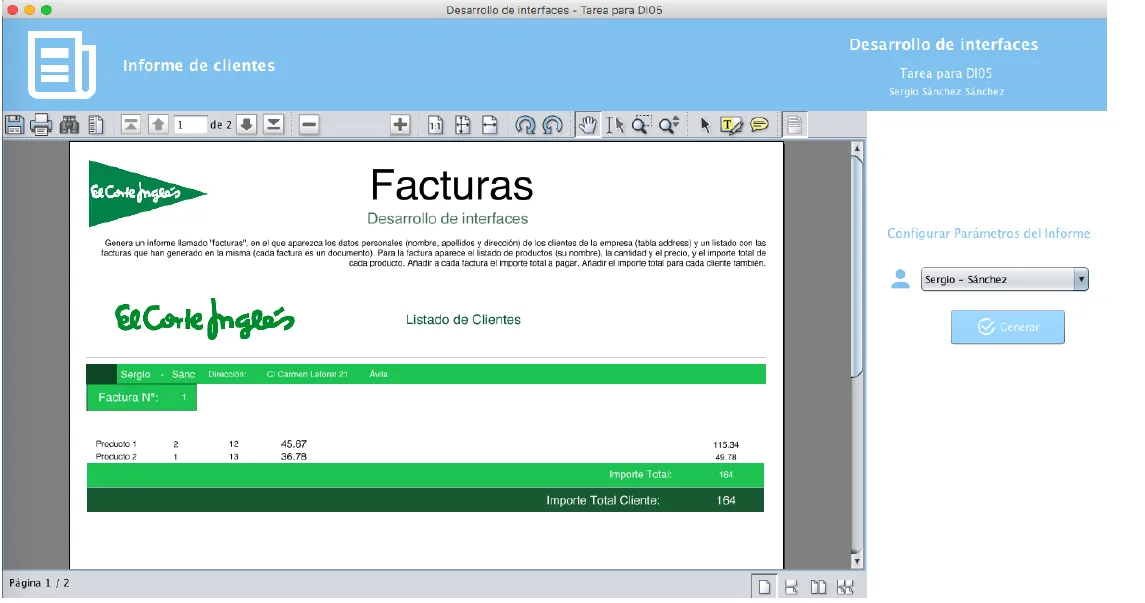Click the 'Producto 2' row name

click(x=116, y=457)
